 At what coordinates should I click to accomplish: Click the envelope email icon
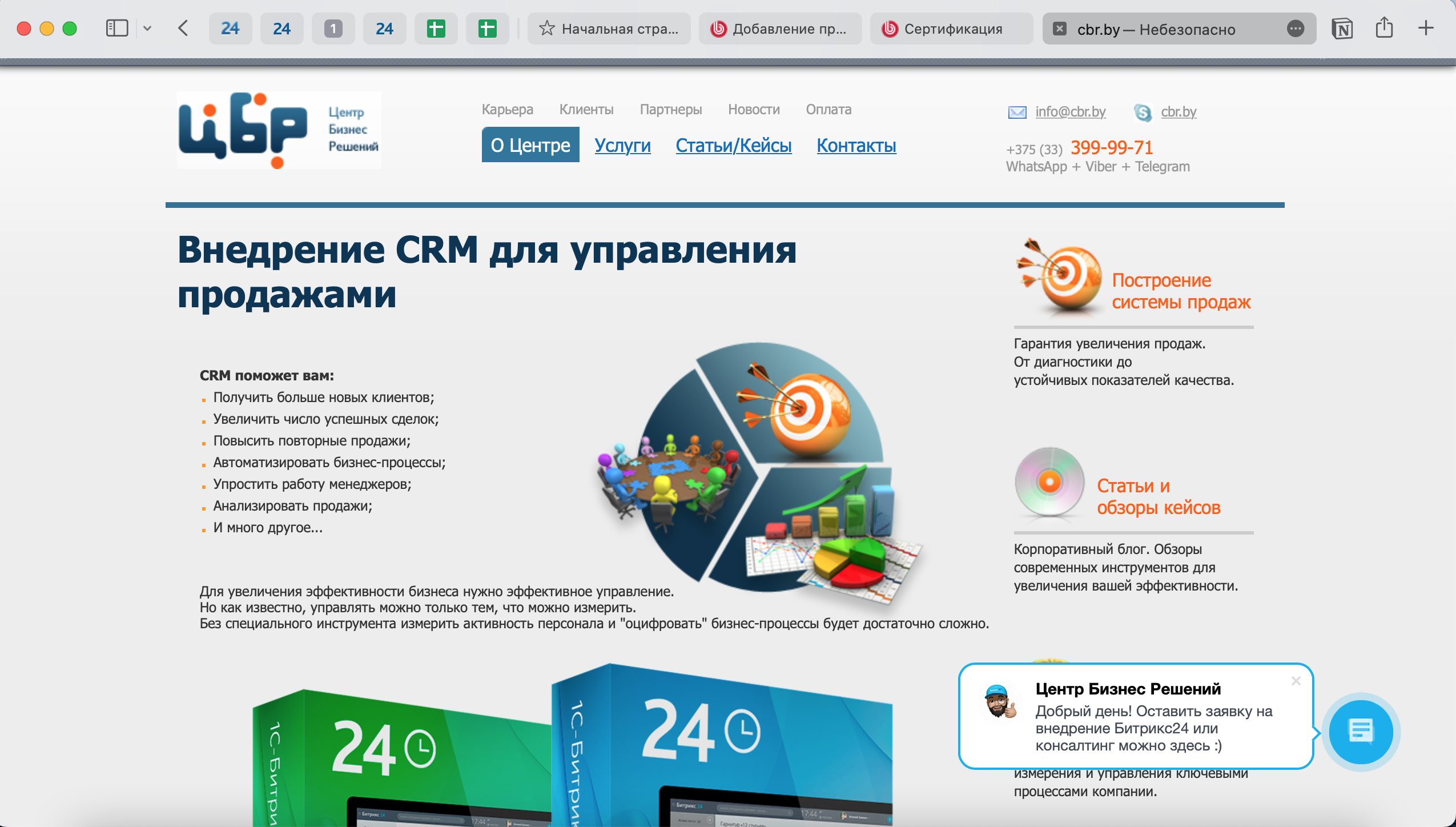click(x=1017, y=113)
